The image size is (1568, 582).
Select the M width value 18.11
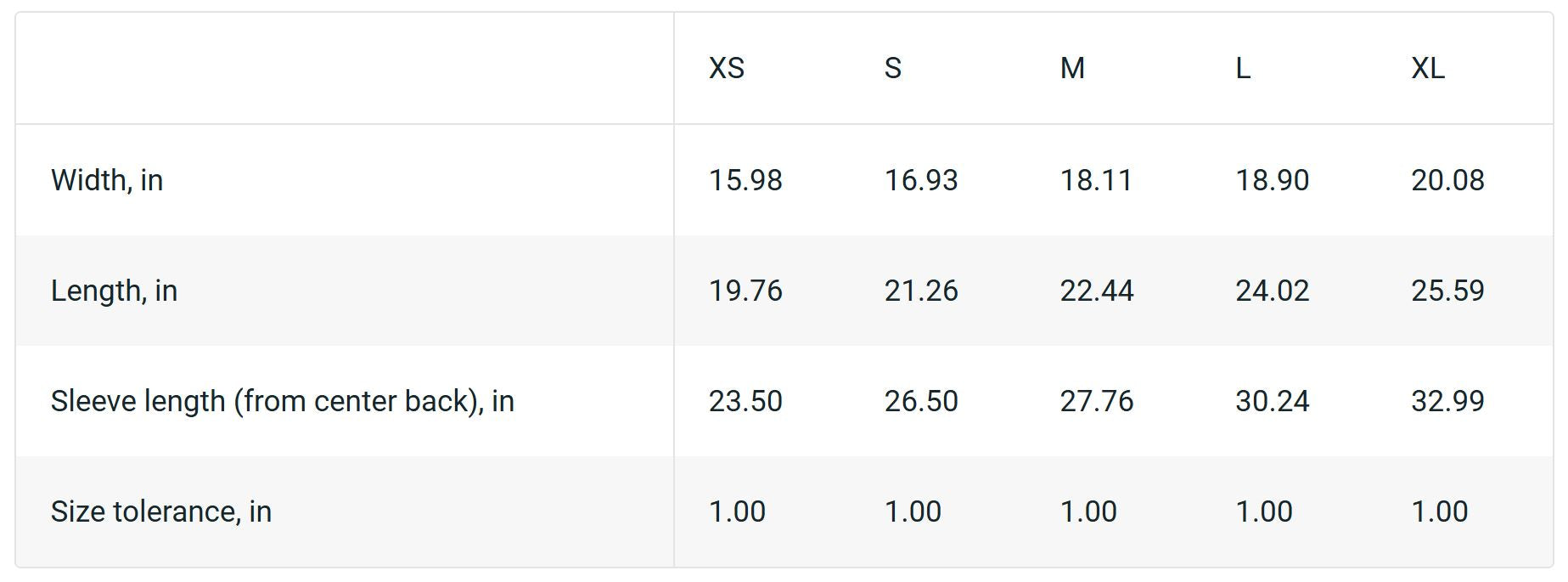point(1096,180)
